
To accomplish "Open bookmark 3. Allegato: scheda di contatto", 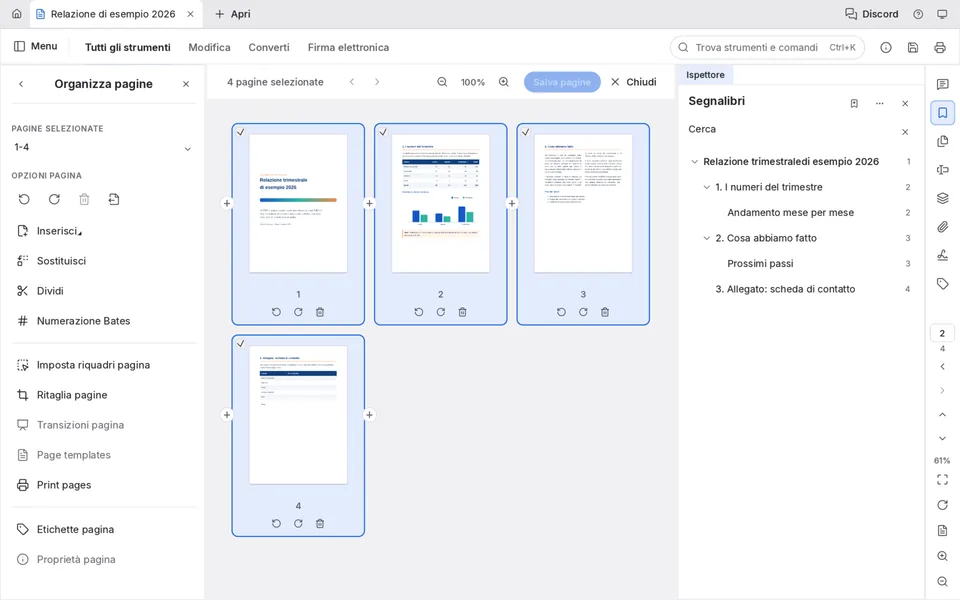I will pos(785,289).
